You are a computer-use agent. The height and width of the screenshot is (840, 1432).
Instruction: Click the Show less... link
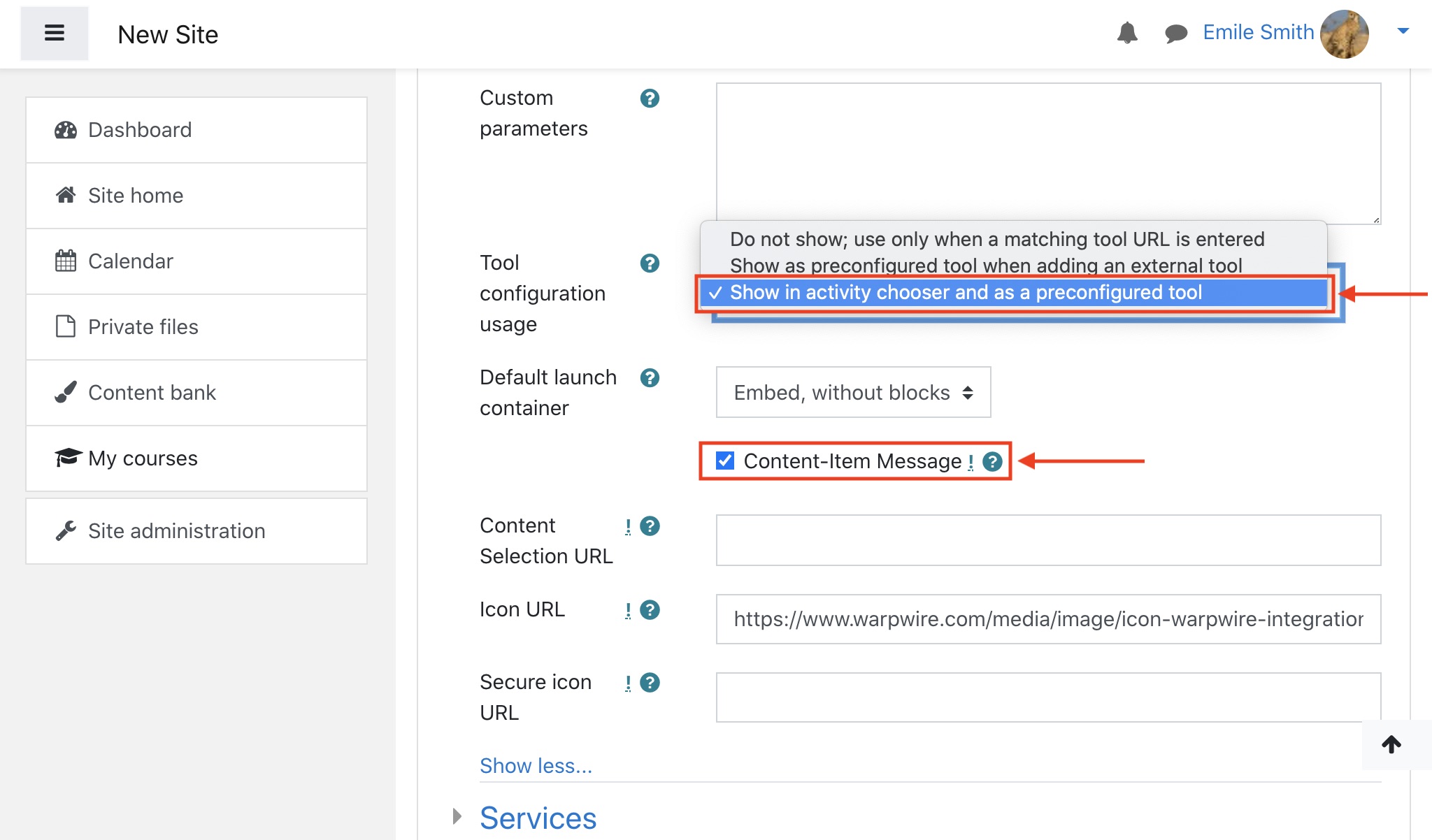(x=536, y=766)
